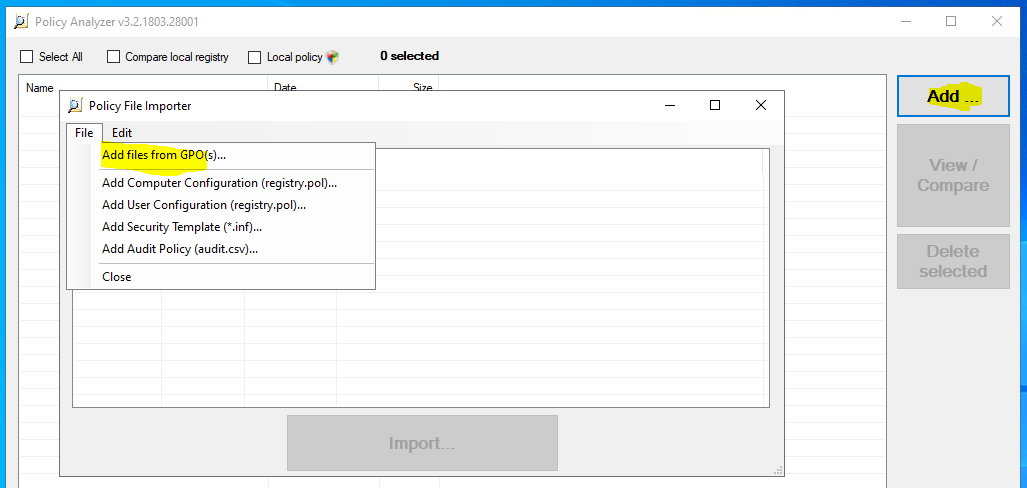The image size is (1027, 488).
Task: Minimize the Policy Analyzer window
Action: pyautogui.click(x=906, y=22)
